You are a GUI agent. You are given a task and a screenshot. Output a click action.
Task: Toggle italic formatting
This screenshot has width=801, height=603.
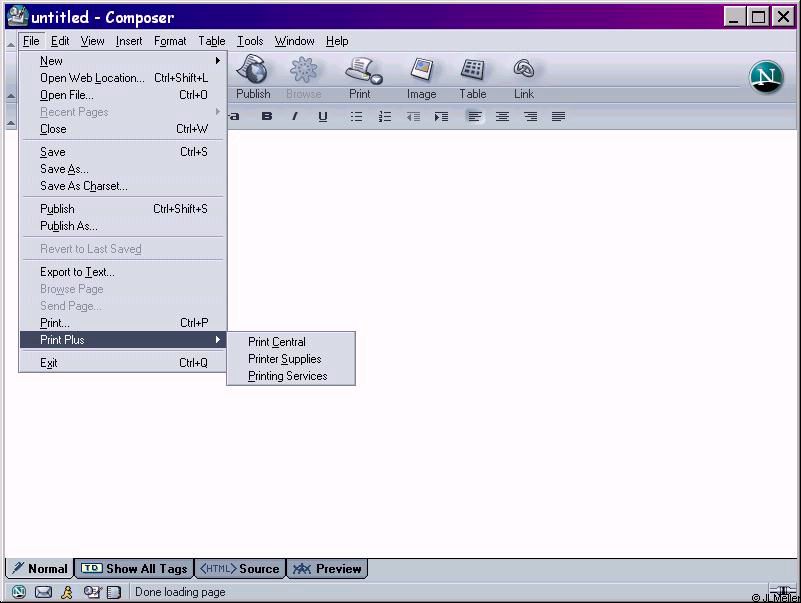(x=295, y=117)
